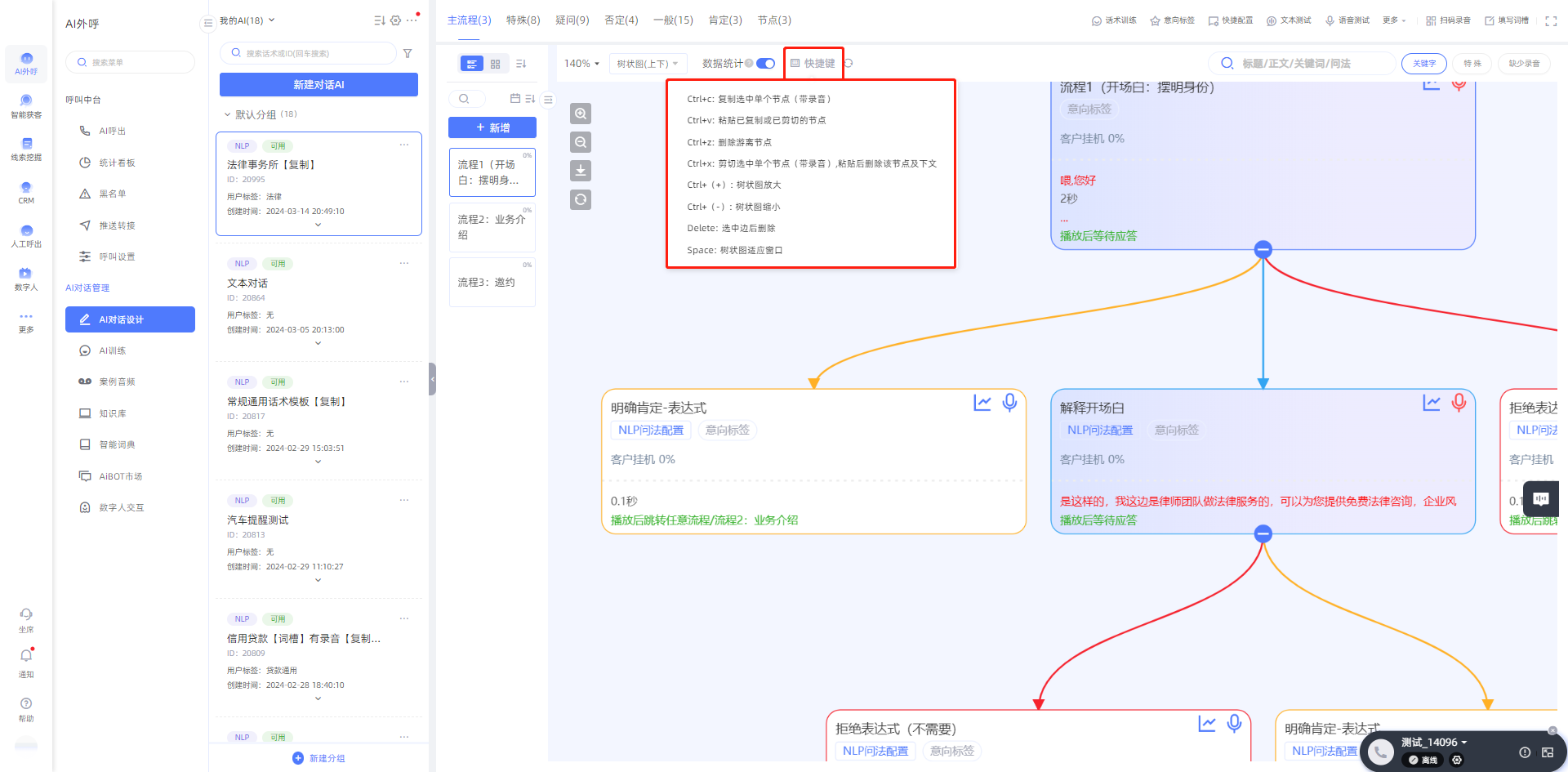Open CRM in the left rail
The image size is (1568, 772).
click(x=26, y=193)
